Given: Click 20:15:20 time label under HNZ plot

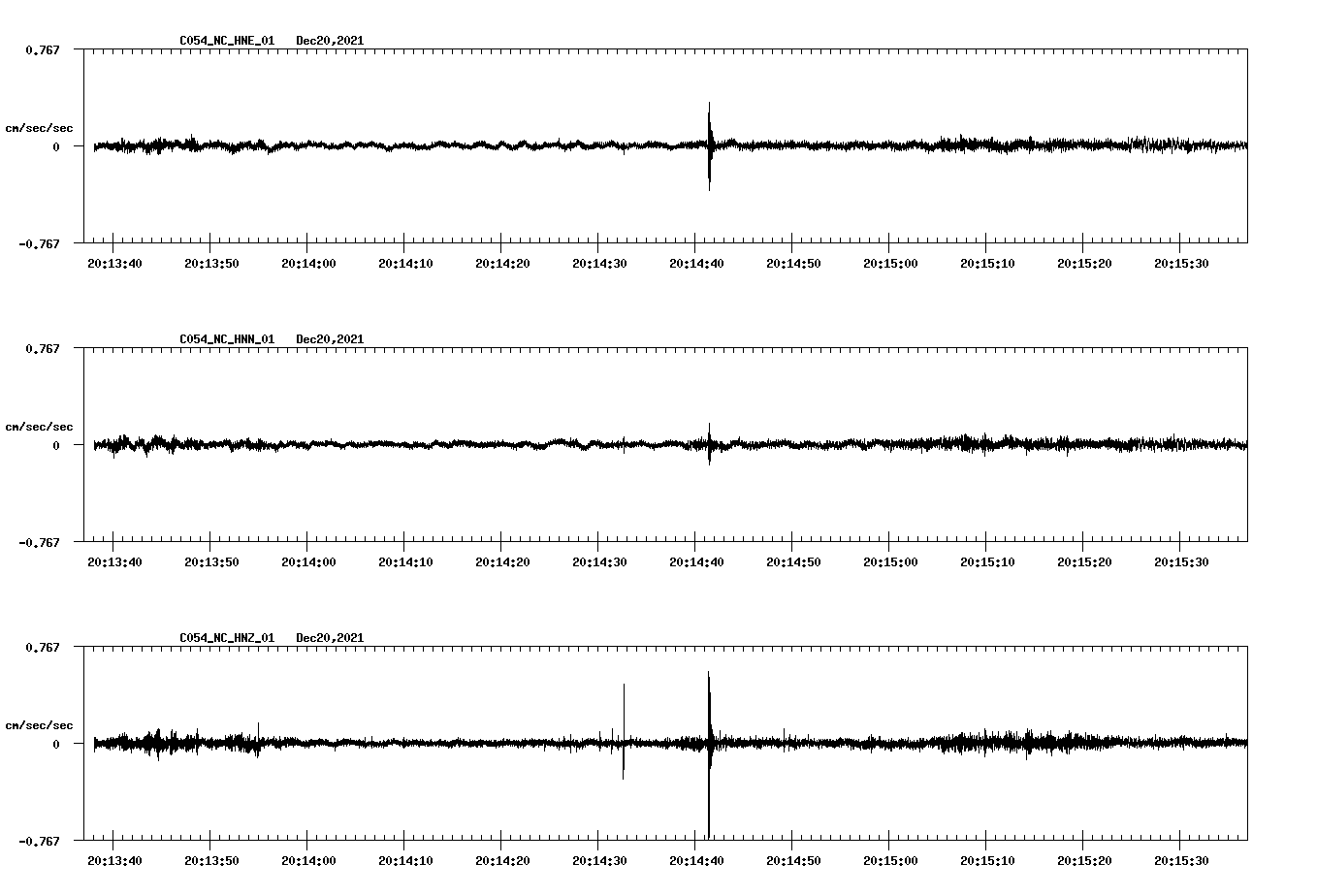Looking at the screenshot, I should tap(1084, 860).
